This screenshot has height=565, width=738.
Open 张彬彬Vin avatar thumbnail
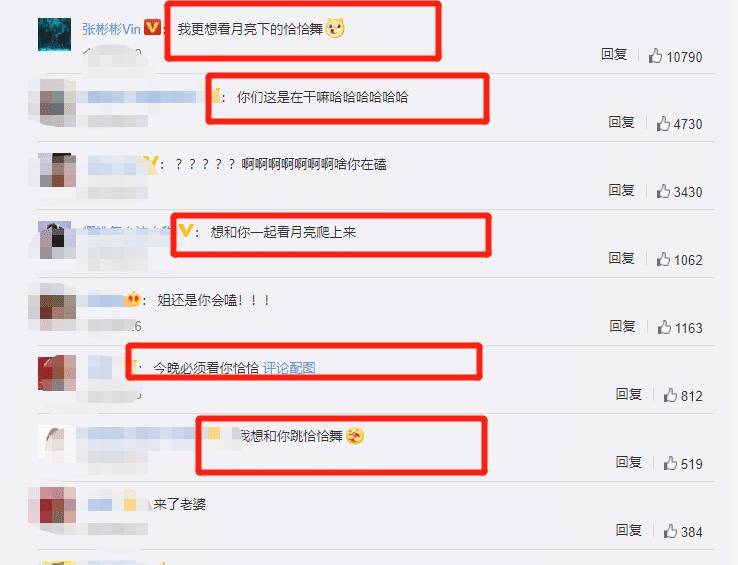(x=55, y=34)
